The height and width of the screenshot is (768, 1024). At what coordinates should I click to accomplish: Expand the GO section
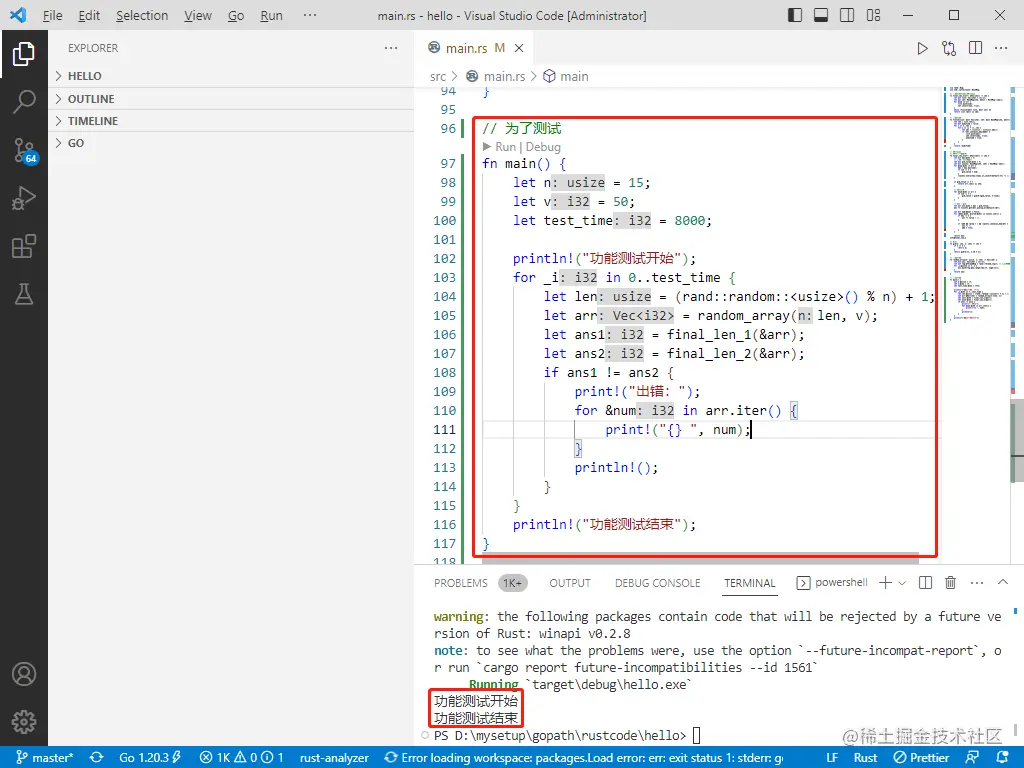pyautogui.click(x=231, y=143)
